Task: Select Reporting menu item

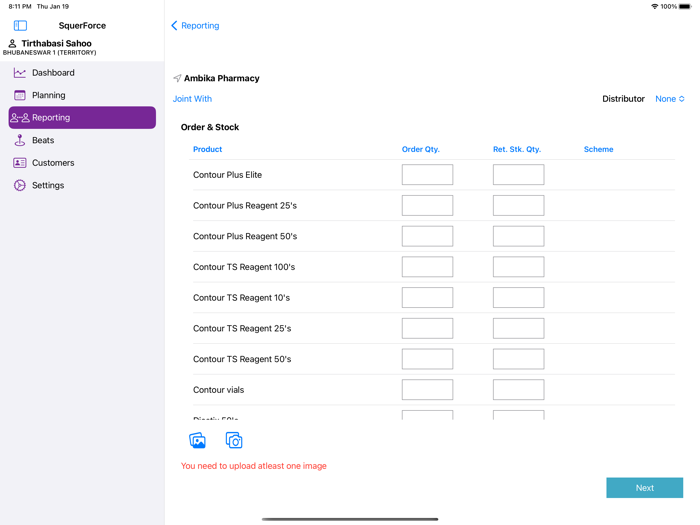Action: (x=82, y=117)
